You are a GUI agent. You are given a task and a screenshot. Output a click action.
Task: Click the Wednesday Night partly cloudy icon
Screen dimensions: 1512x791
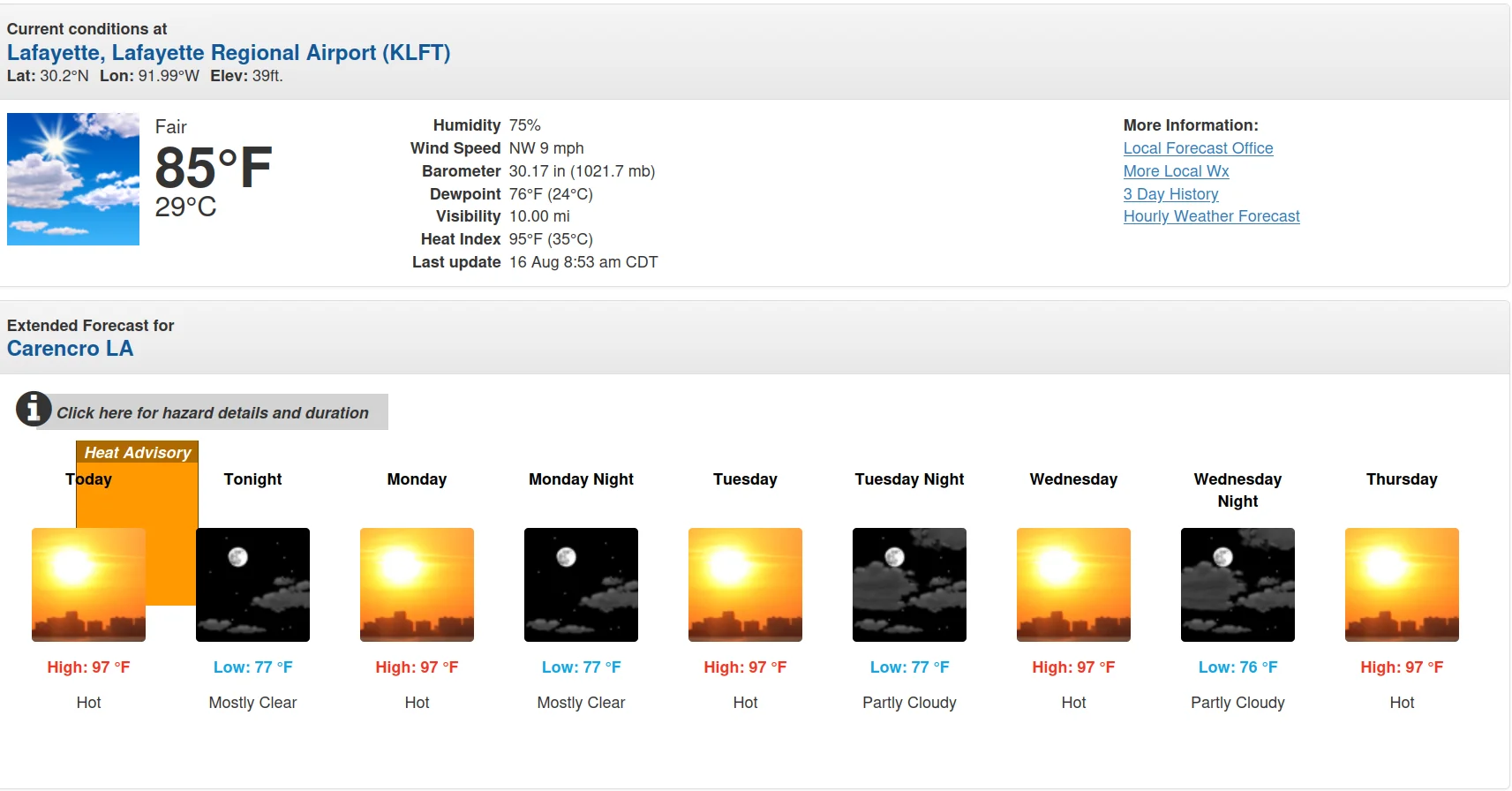(1237, 584)
